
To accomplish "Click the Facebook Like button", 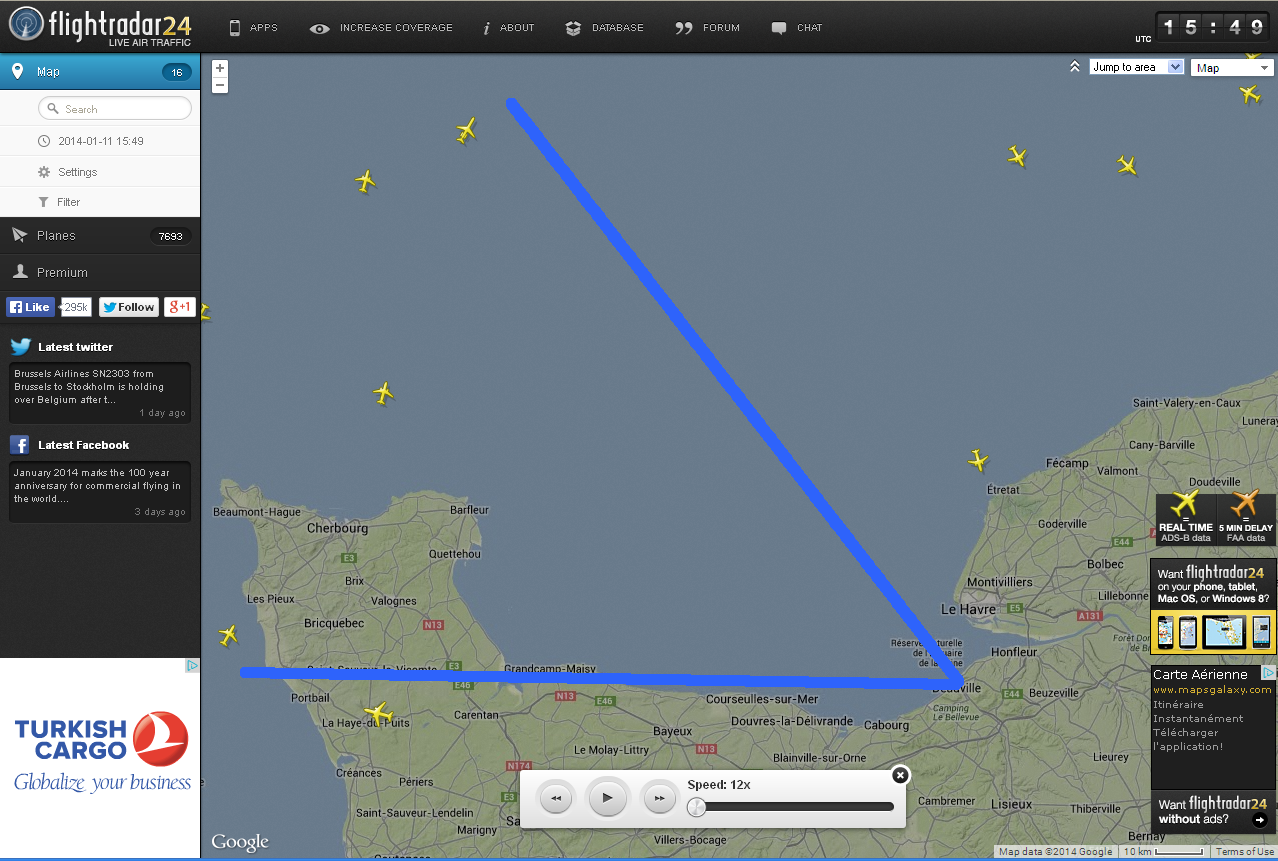I will pyautogui.click(x=30, y=307).
